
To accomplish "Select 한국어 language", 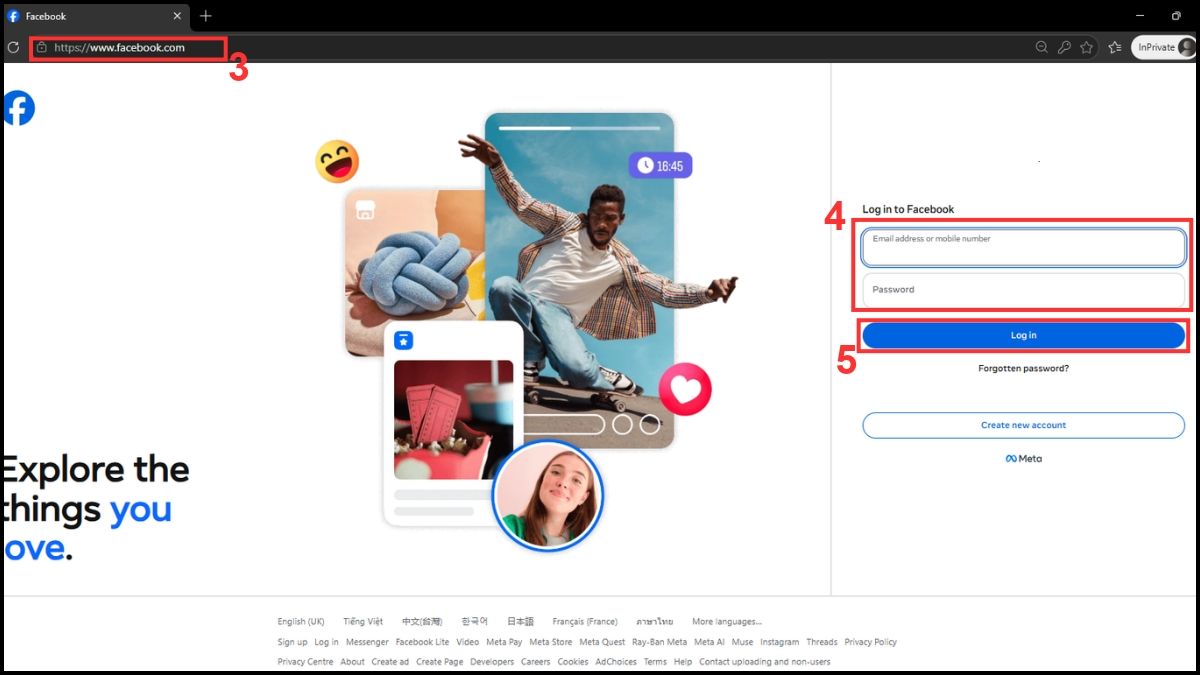I will (x=475, y=622).
